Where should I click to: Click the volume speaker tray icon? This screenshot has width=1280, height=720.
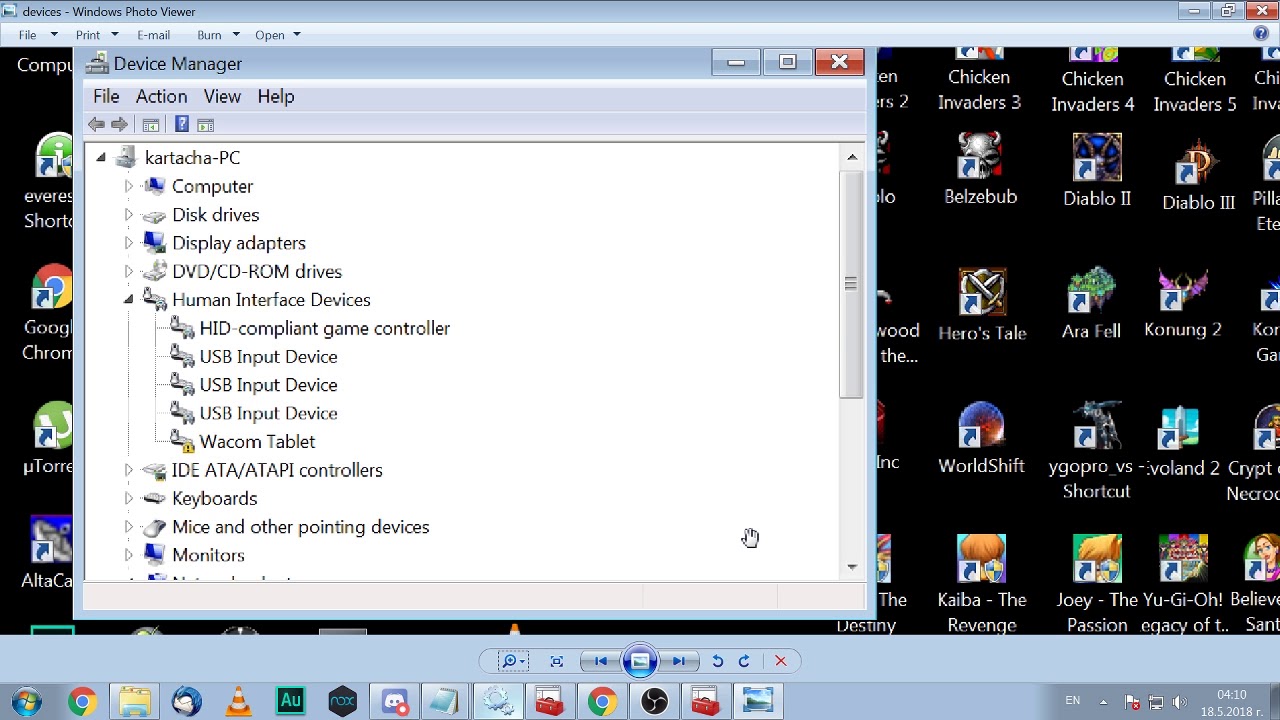[x=1180, y=702]
